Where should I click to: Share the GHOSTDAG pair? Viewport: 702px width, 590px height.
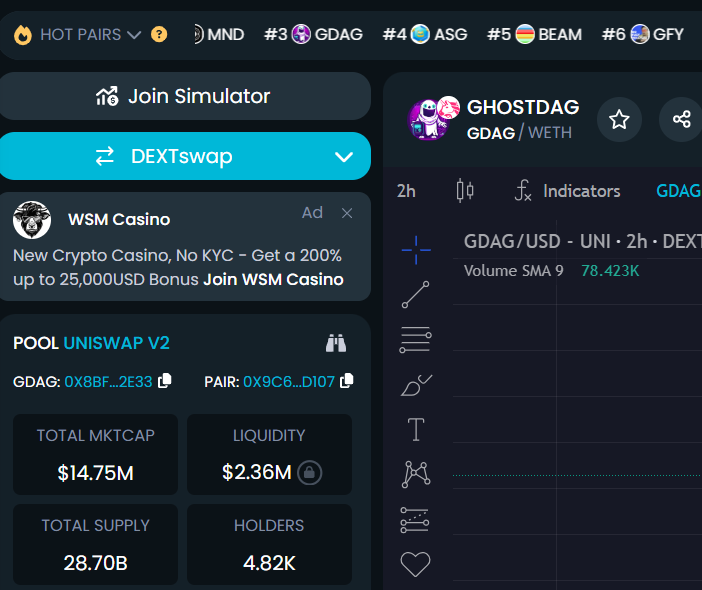[681, 120]
